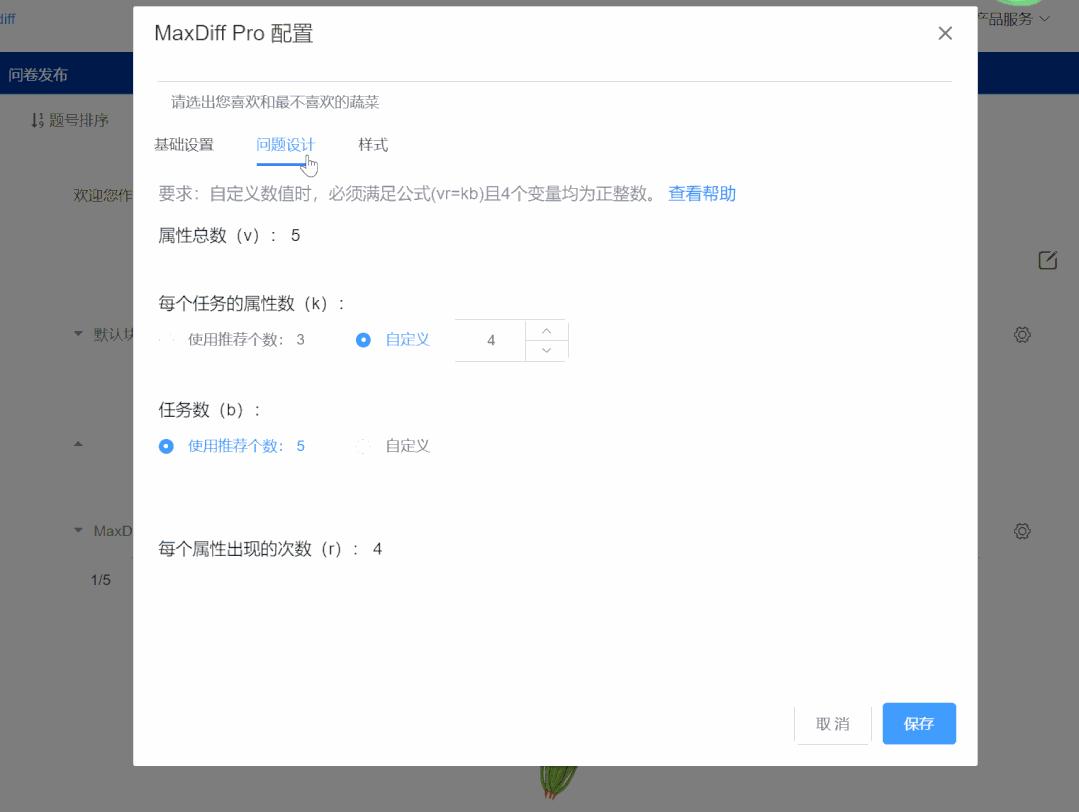Viewport: 1079px width, 812px height.
Task: Switch to the 样式 tab
Action: (x=373, y=144)
